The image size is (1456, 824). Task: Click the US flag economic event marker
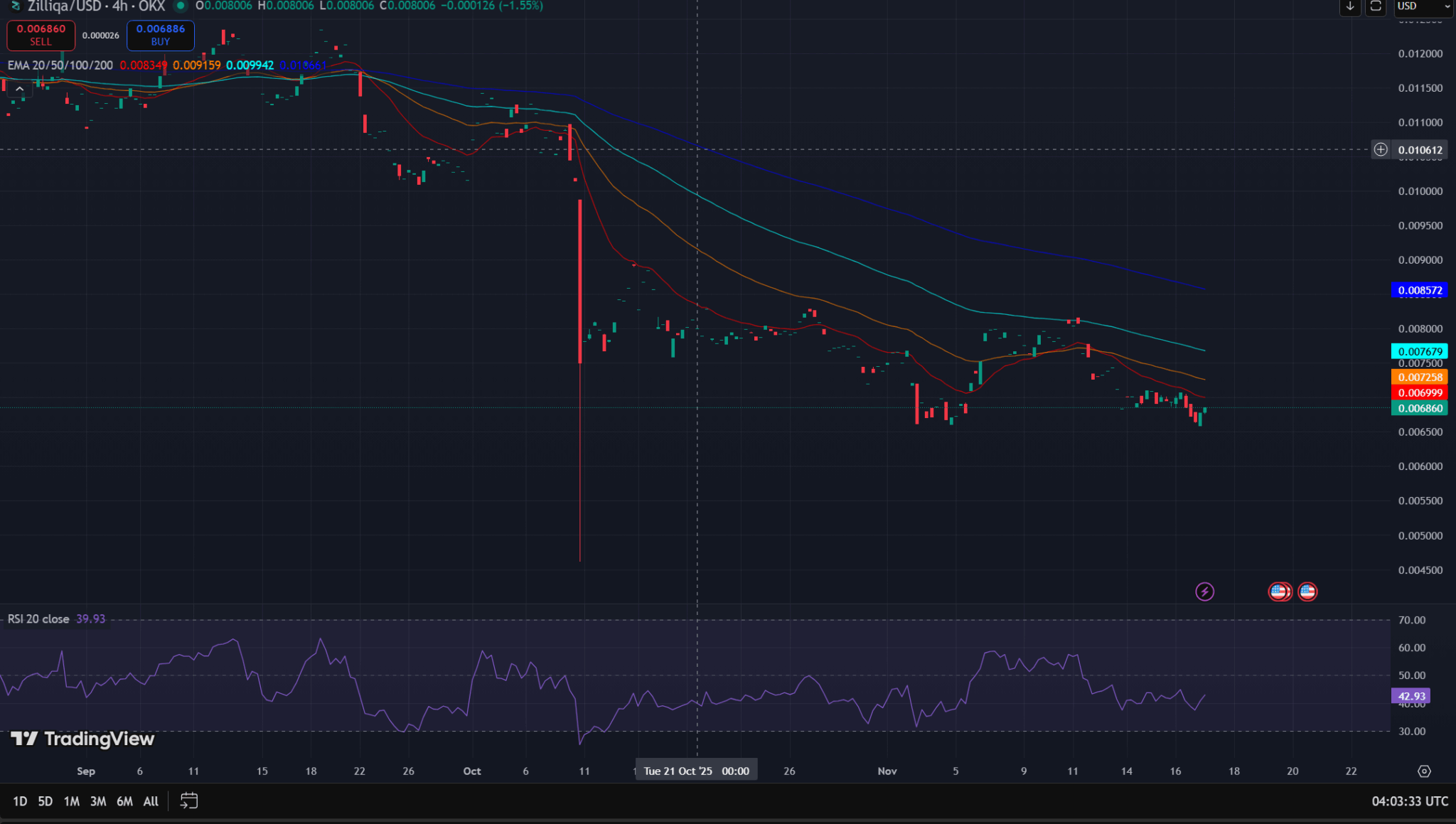click(x=1308, y=591)
